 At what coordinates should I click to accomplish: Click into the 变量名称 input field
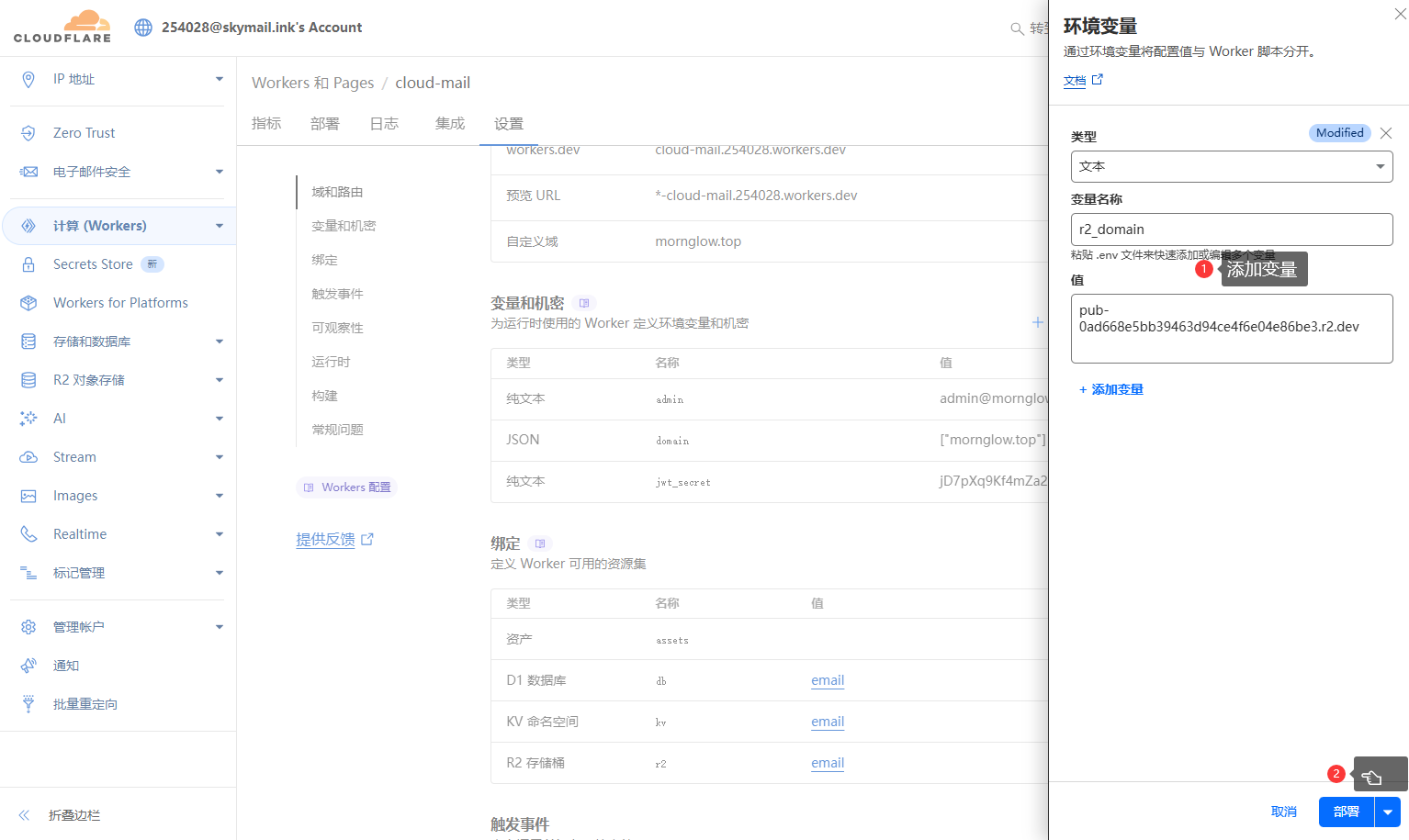pos(1231,230)
